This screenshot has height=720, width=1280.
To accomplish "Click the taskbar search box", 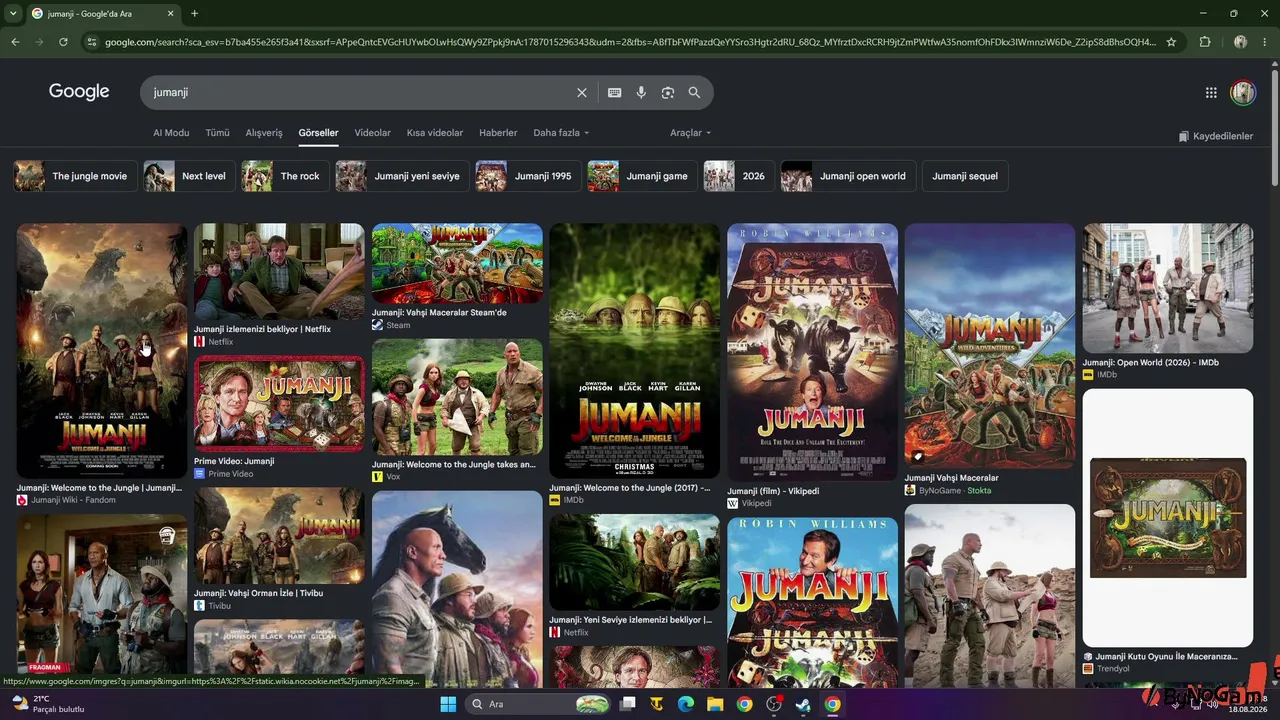I will tap(538, 704).
